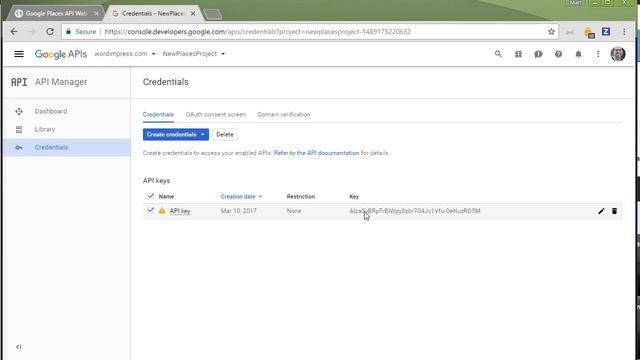The image size is (640, 360).
Task: Click the warning triangle beside API key
Action: click(x=162, y=211)
